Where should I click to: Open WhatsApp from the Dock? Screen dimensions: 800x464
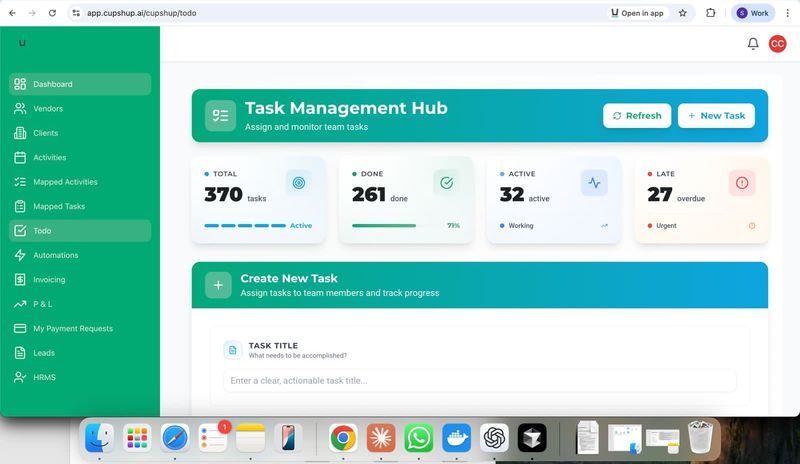[x=419, y=438]
